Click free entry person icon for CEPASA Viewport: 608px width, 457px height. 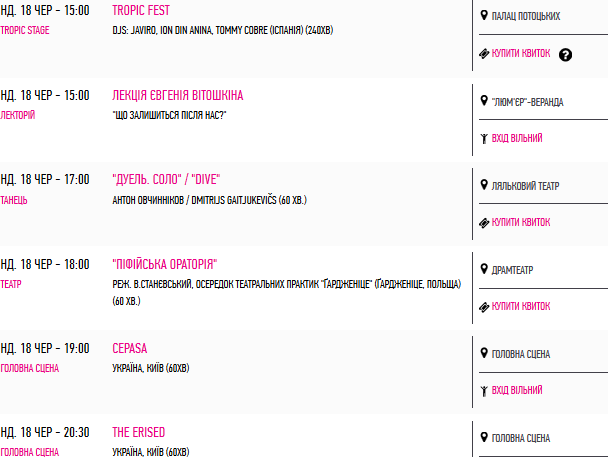coord(484,391)
